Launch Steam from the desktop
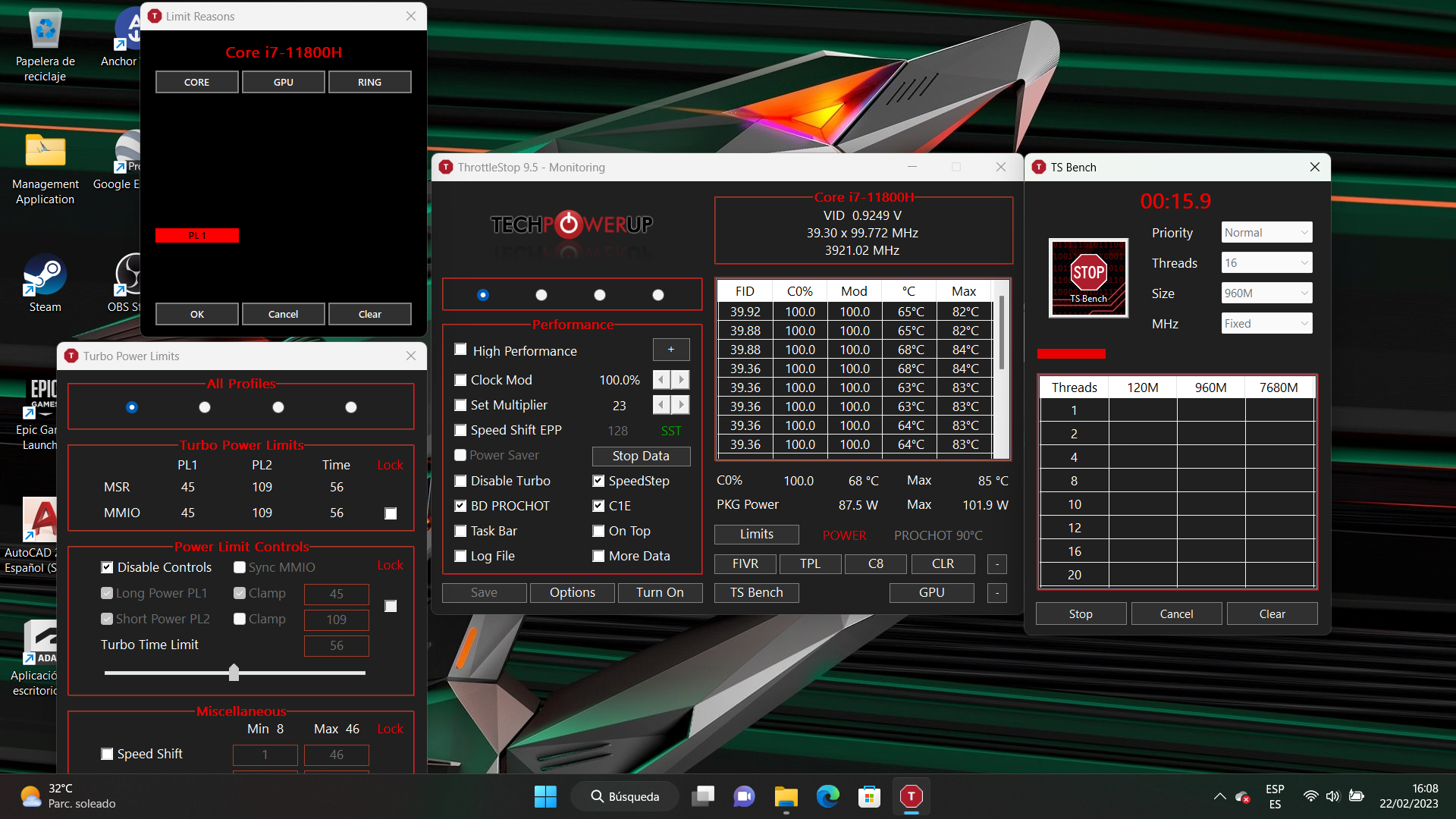Viewport: 1456px width, 819px height. click(45, 284)
